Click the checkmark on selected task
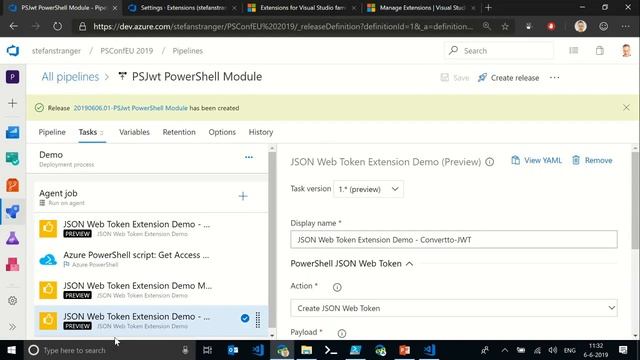This screenshot has height=360, width=640. pos(245,318)
